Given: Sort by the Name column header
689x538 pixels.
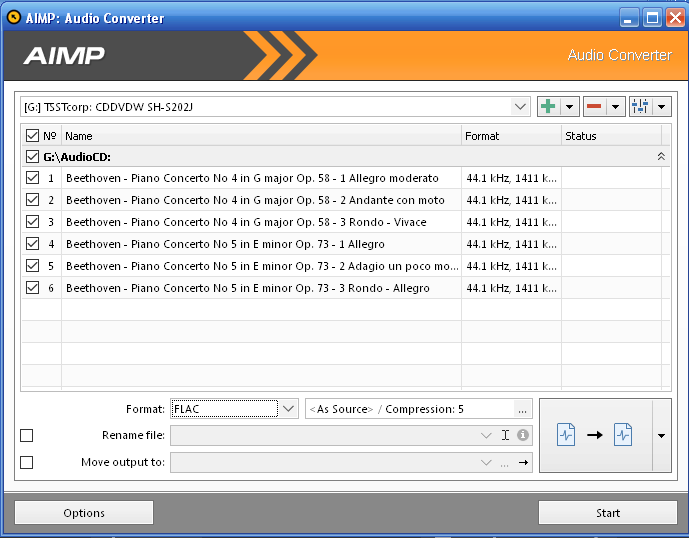Looking at the screenshot, I should tap(261, 136).
